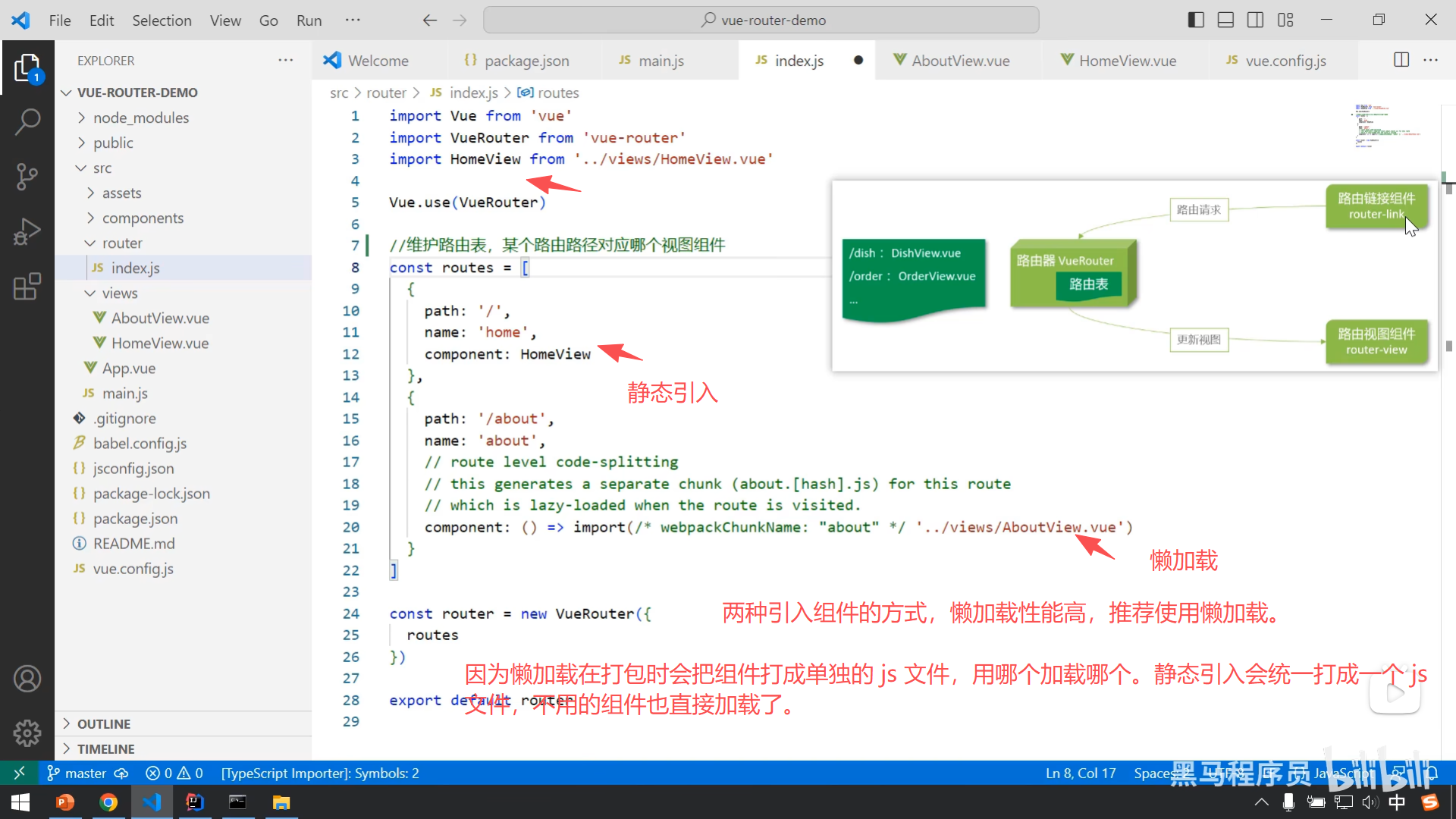Click the Customize Layout icon
The image size is (1456, 819).
coord(1285,20)
